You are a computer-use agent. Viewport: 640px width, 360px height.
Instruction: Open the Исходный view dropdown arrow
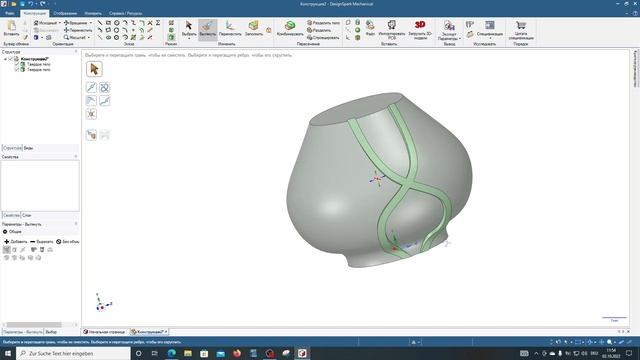point(60,23)
